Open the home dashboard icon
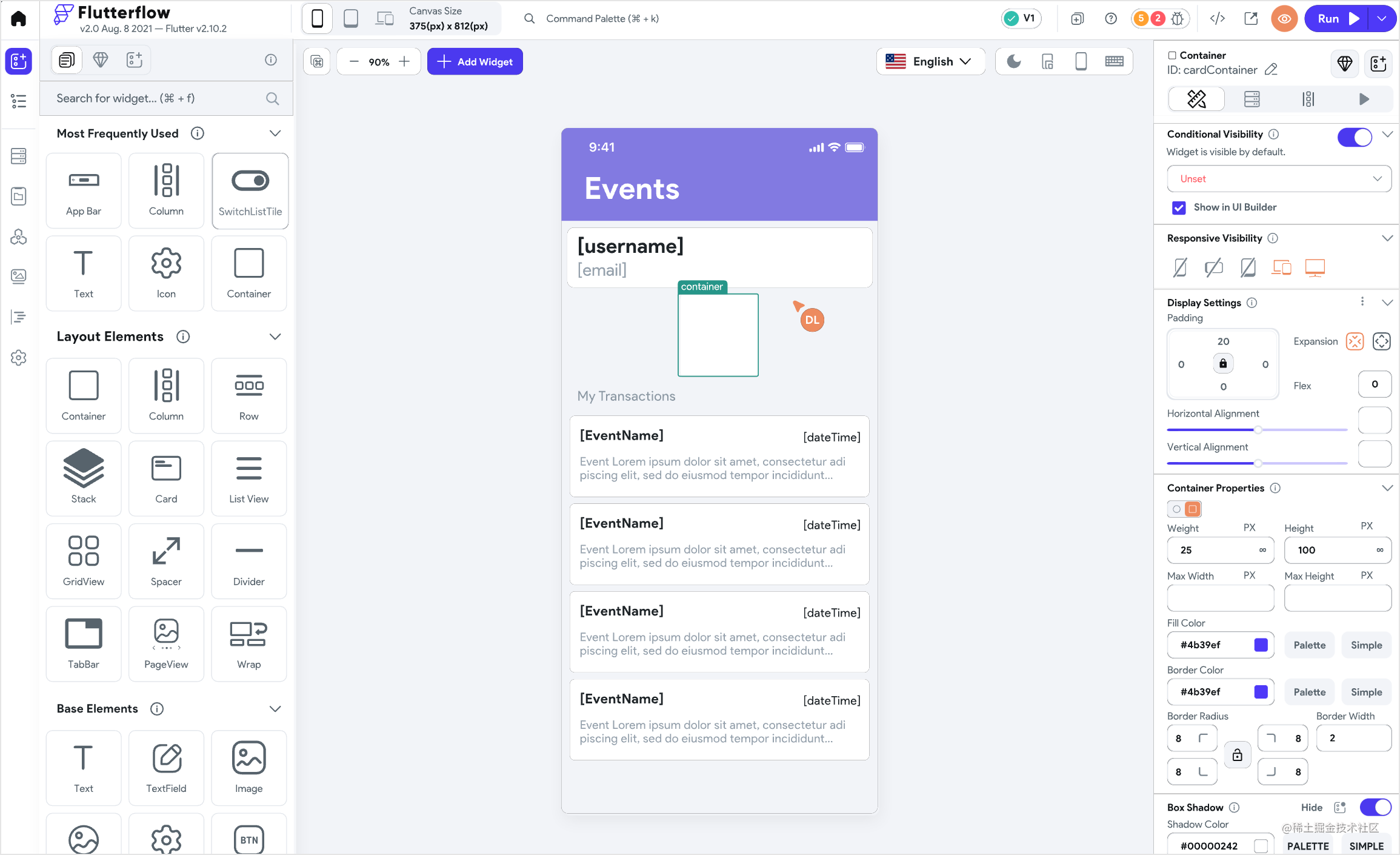This screenshot has width=1400, height=855. click(19, 18)
